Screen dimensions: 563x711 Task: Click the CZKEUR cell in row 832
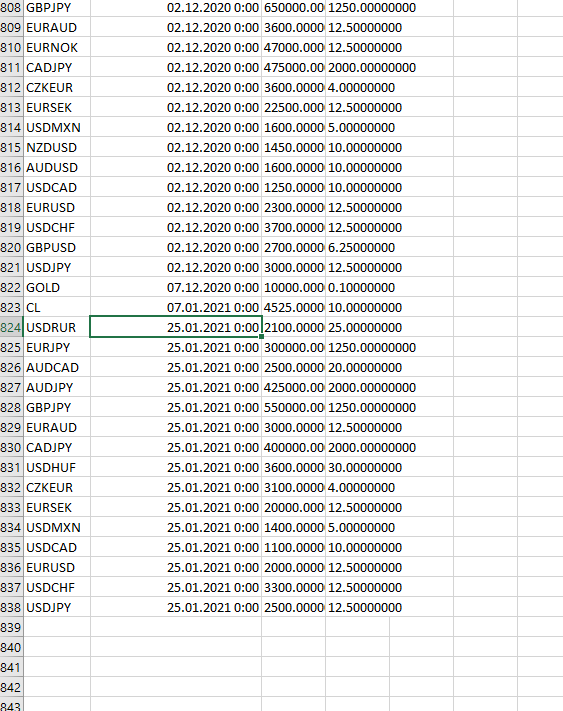pos(57,487)
